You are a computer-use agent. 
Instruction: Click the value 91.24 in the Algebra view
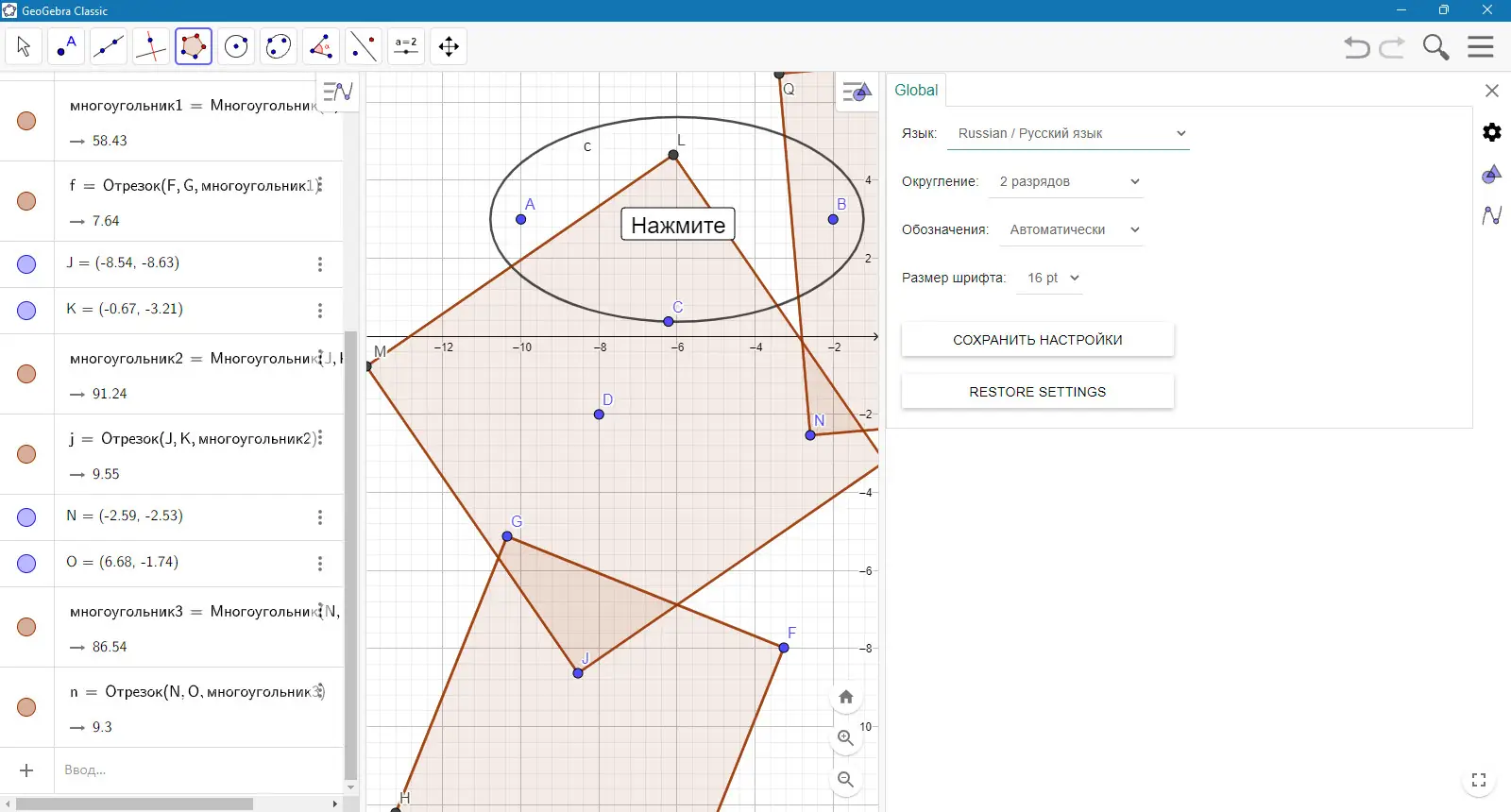click(110, 394)
